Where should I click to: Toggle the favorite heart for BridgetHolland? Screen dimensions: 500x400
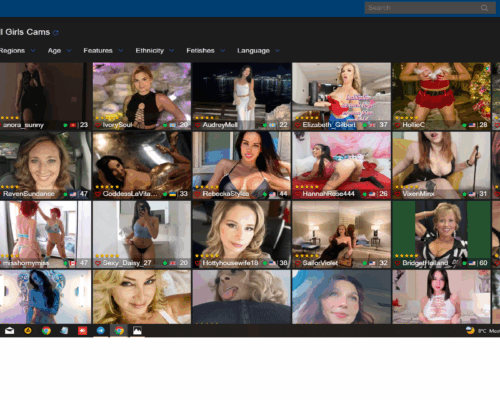pyautogui.click(x=398, y=263)
